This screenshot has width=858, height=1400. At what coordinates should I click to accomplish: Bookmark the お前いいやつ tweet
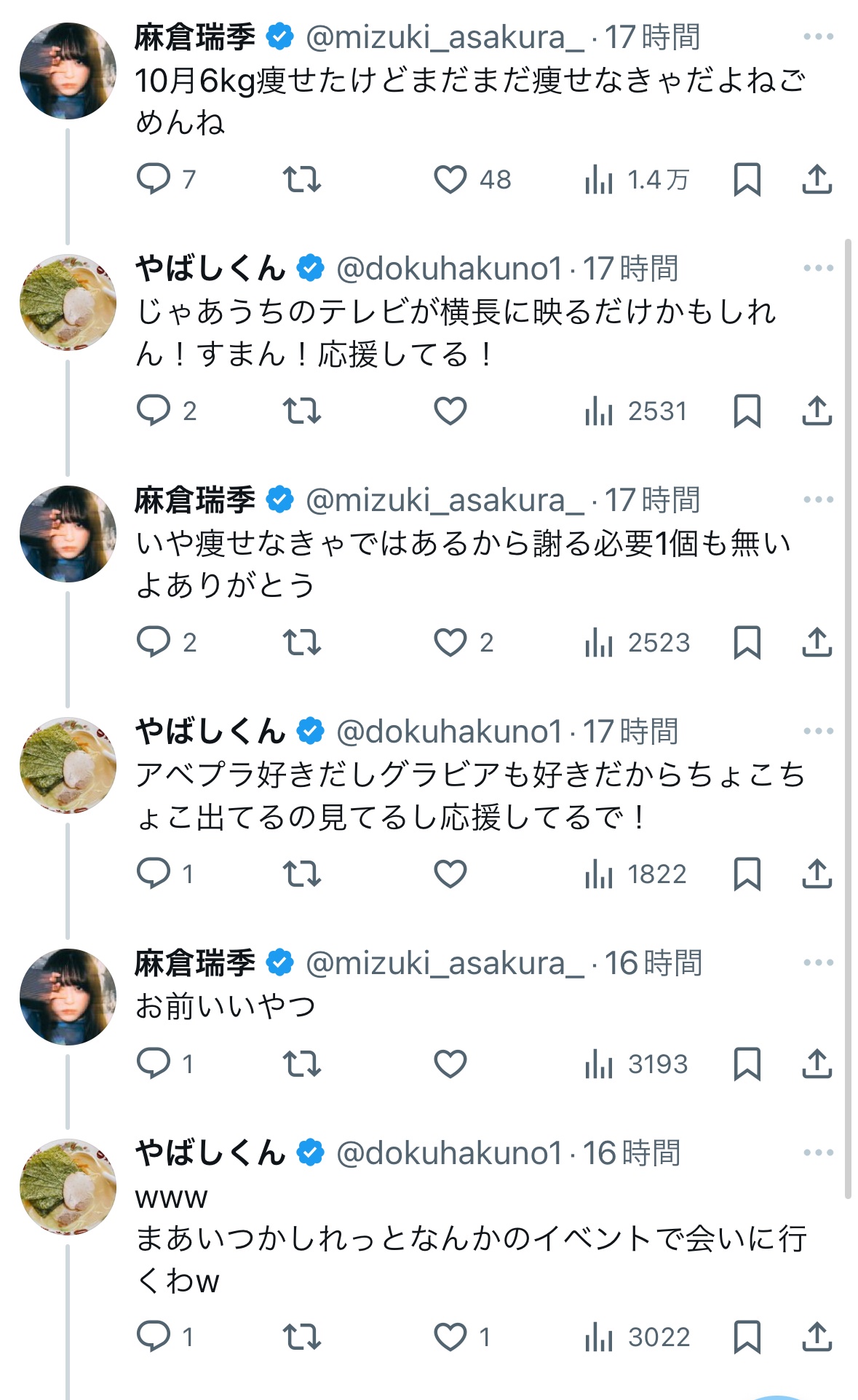(747, 1064)
